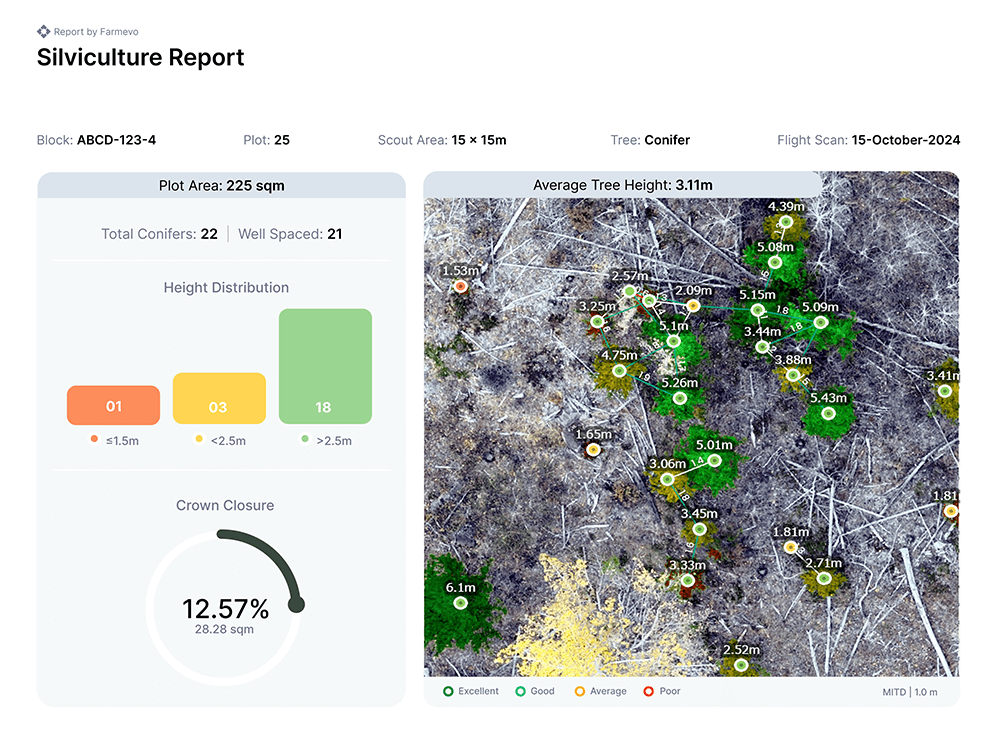The height and width of the screenshot is (749, 1000).
Task: Select the 5.43m tree marker
Action: click(827, 412)
